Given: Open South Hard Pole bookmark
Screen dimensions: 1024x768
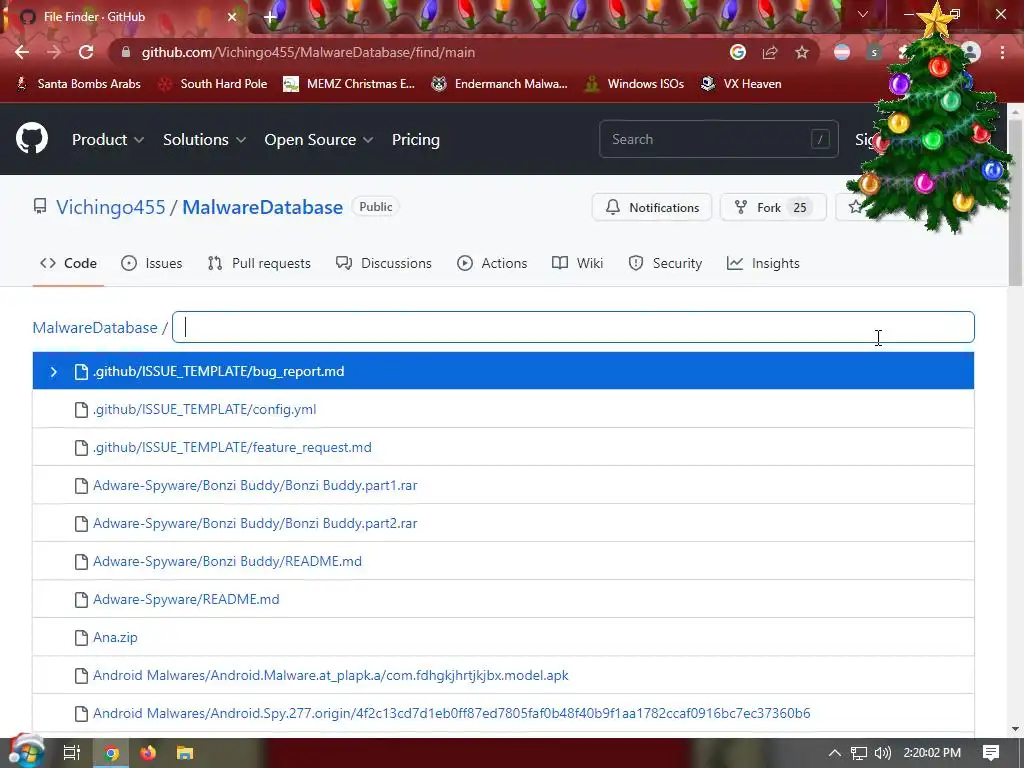Looking at the screenshot, I should (213, 84).
